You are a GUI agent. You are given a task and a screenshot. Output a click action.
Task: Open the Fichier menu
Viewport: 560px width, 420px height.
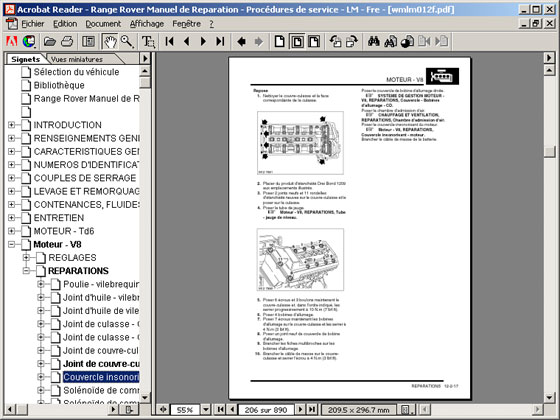coord(32,24)
